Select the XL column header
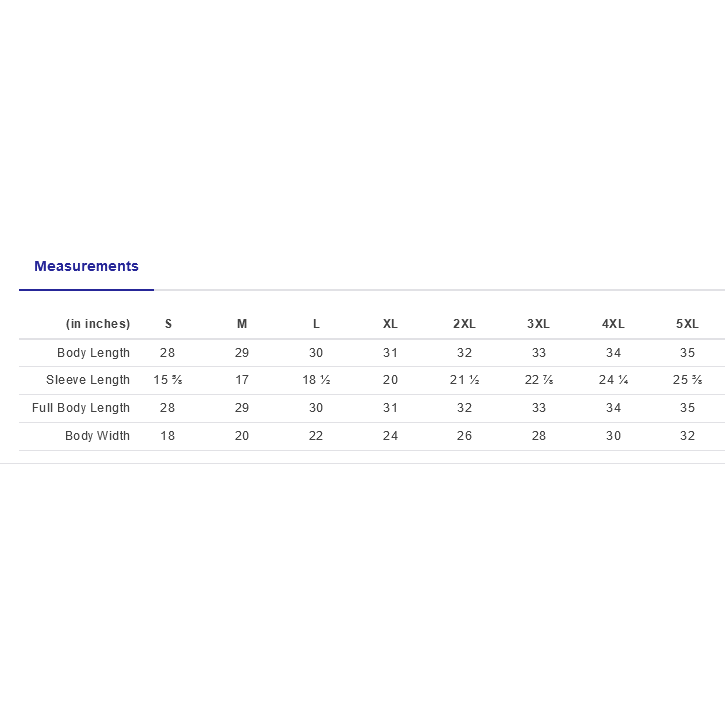Viewport: 725px width, 725px height. coord(390,324)
